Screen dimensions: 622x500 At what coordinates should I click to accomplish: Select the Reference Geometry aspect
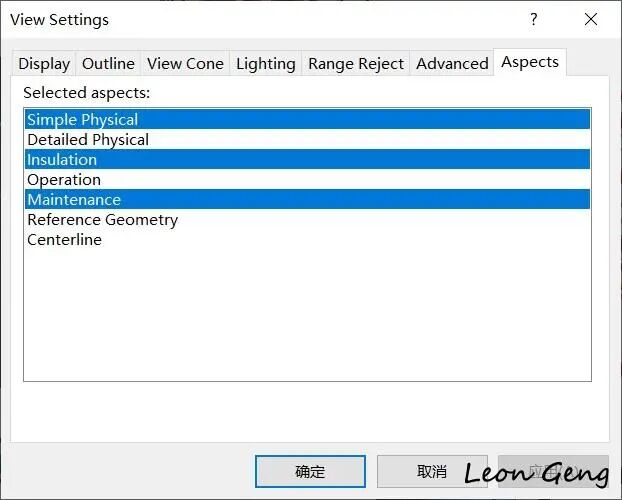coord(307,219)
